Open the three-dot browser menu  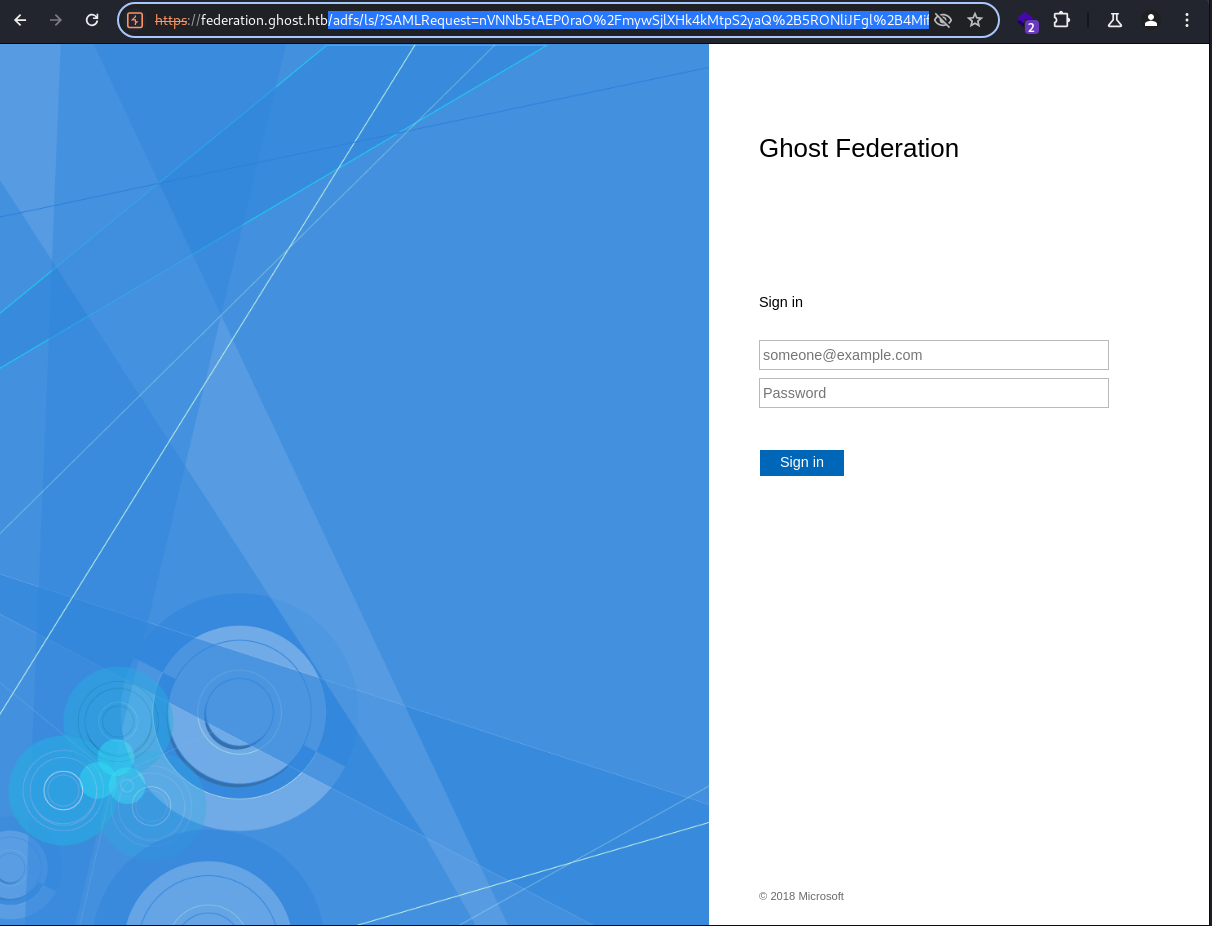coord(1187,20)
